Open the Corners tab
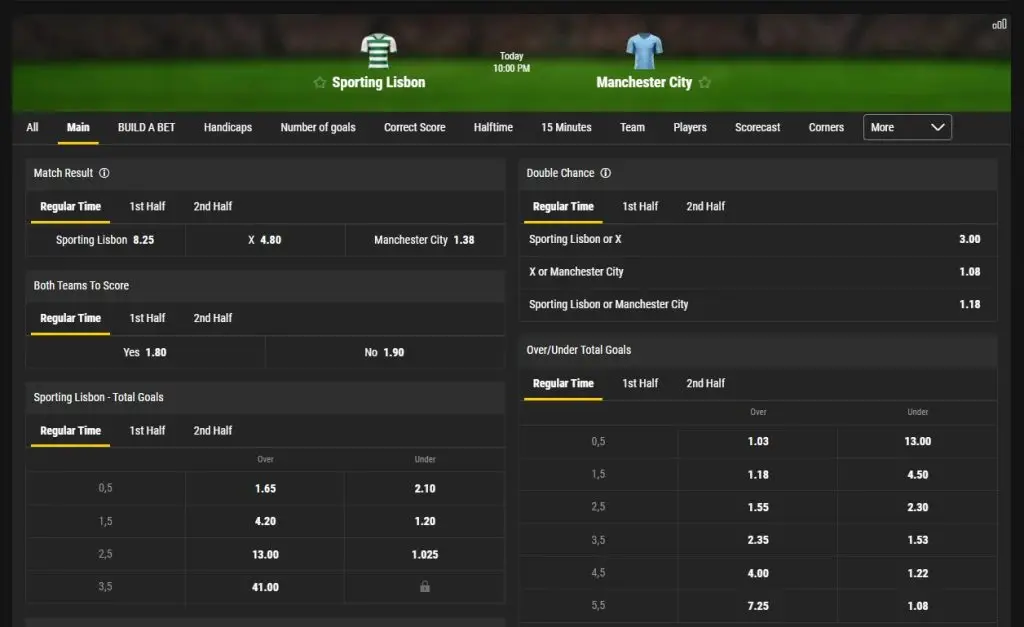 pos(826,127)
